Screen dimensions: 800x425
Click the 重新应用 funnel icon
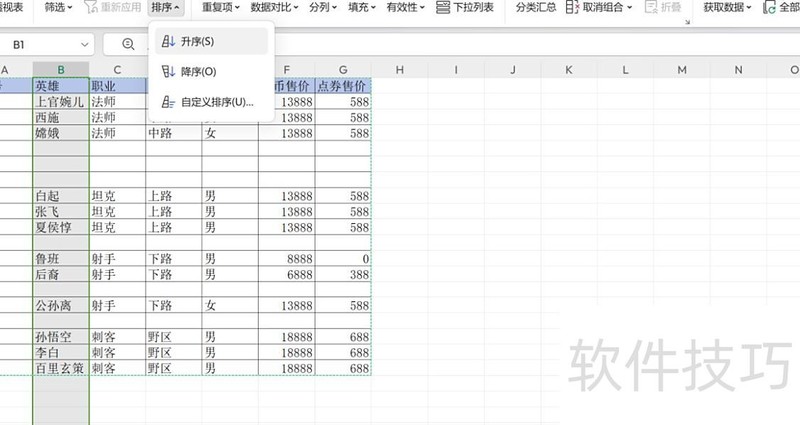pyautogui.click(x=91, y=7)
